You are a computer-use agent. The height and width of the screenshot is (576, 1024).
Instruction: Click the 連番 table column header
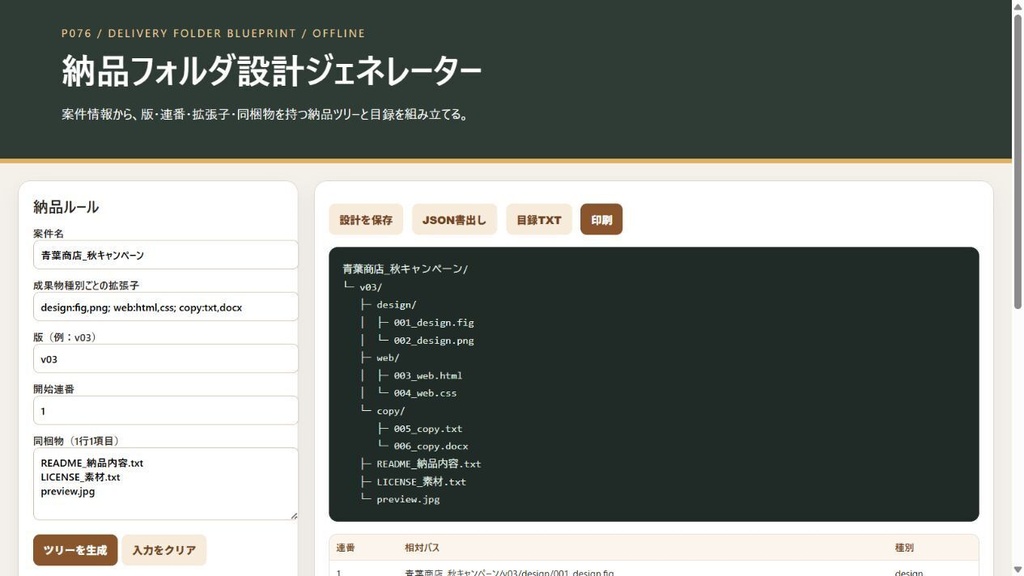point(345,547)
